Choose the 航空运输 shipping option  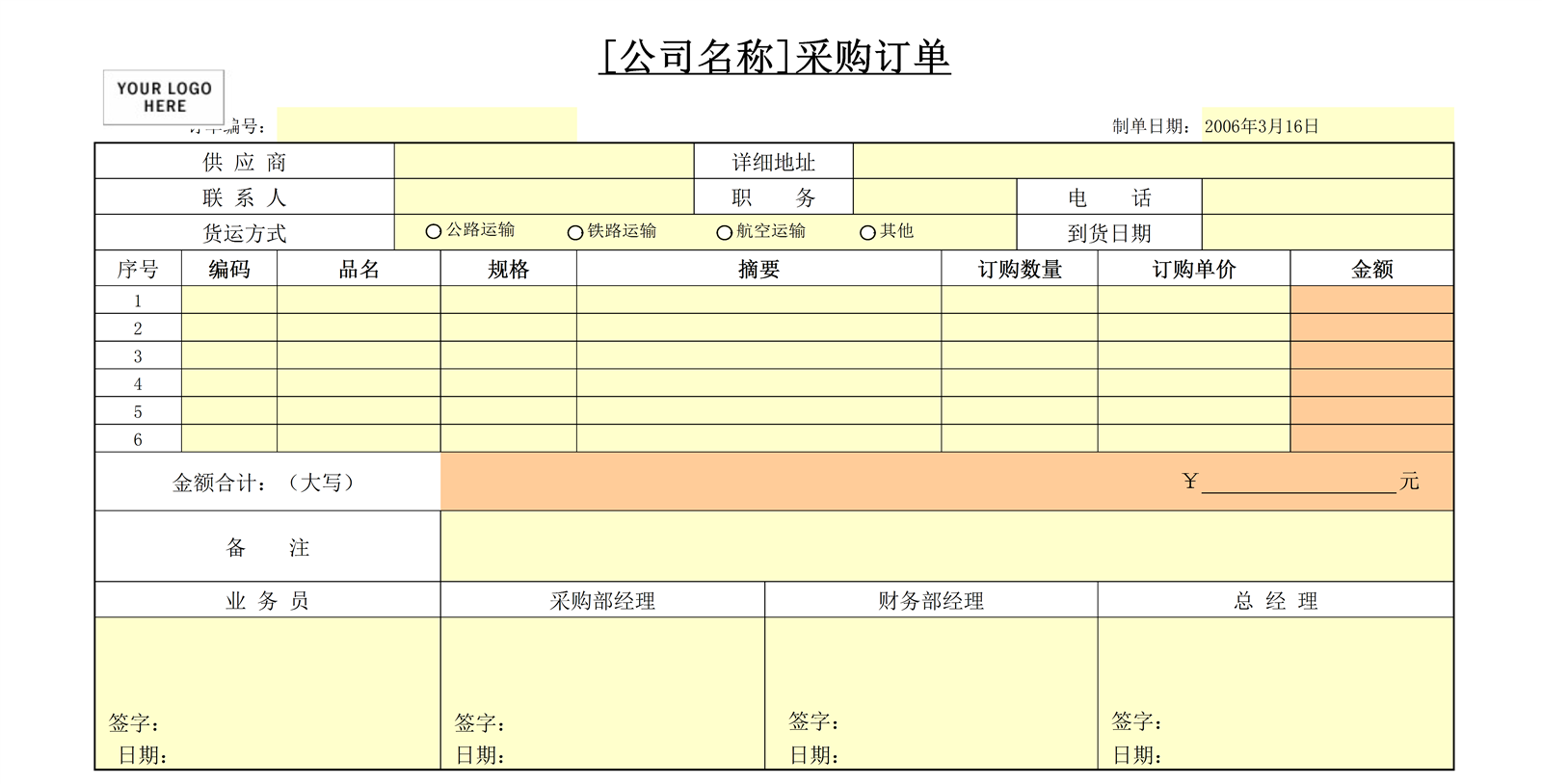pos(725,232)
